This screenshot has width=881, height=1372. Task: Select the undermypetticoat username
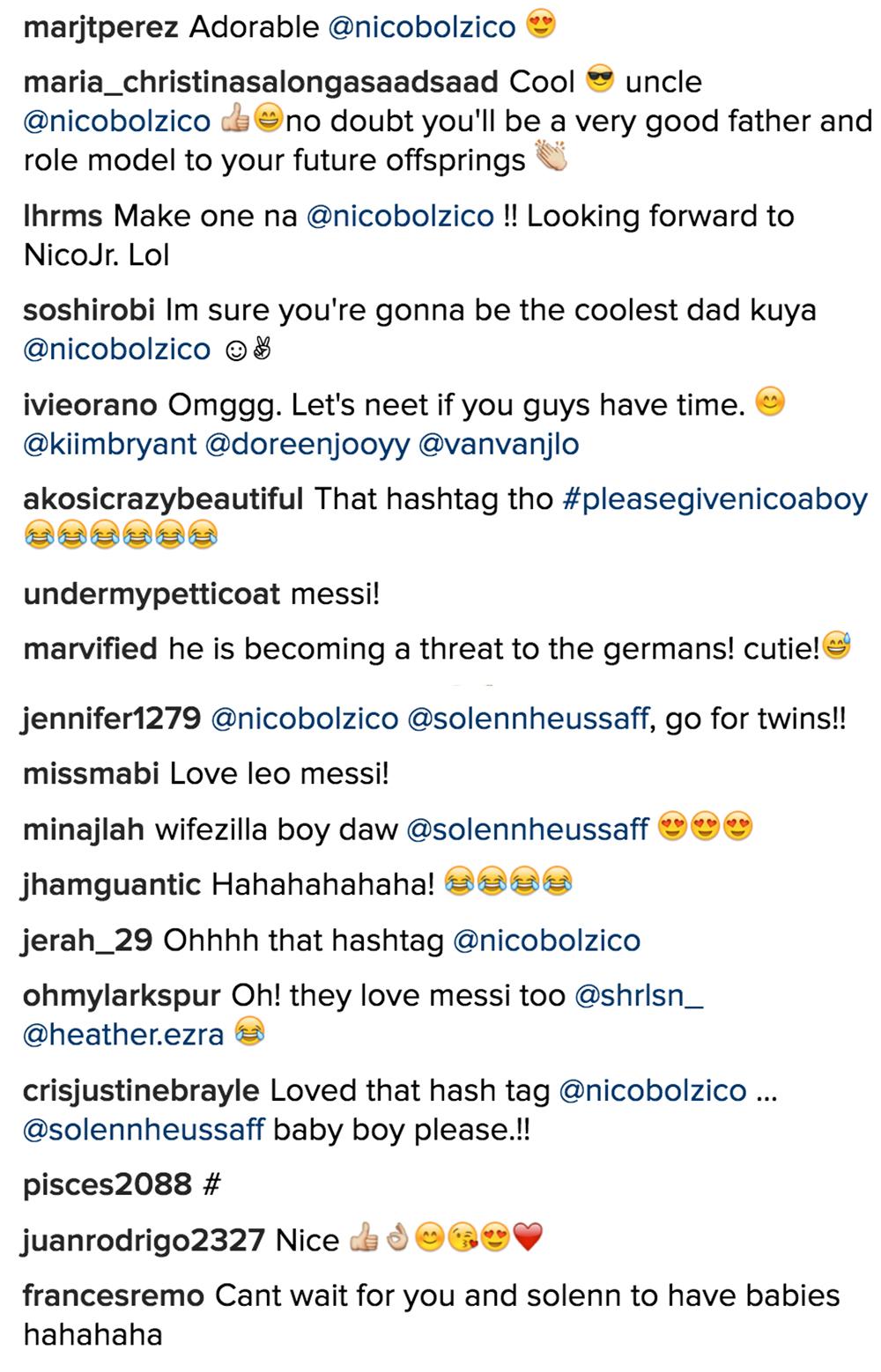coord(152,594)
